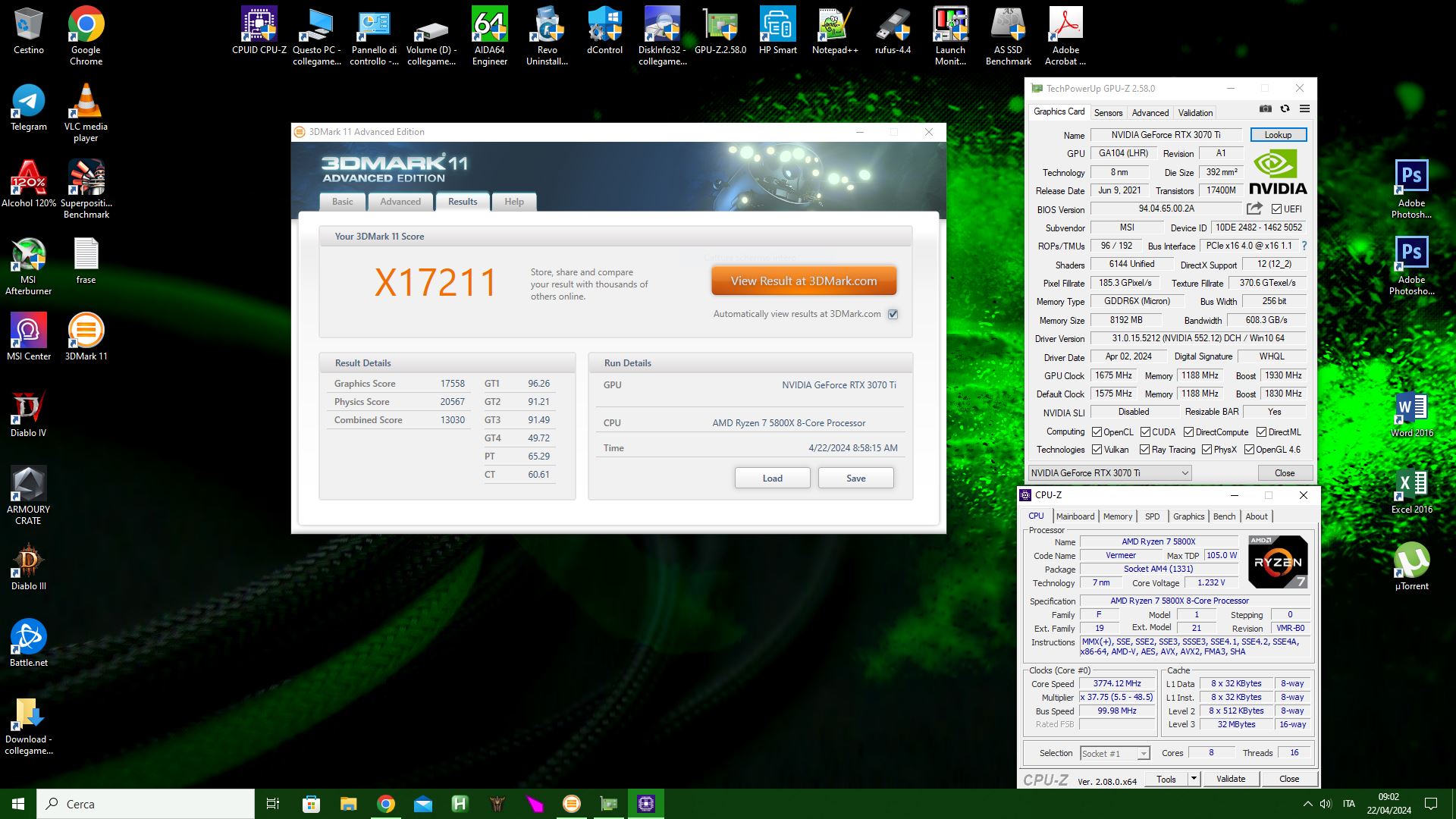Switch to the Mainboard tab in CPU-Z
The image size is (1456, 819).
(x=1075, y=516)
